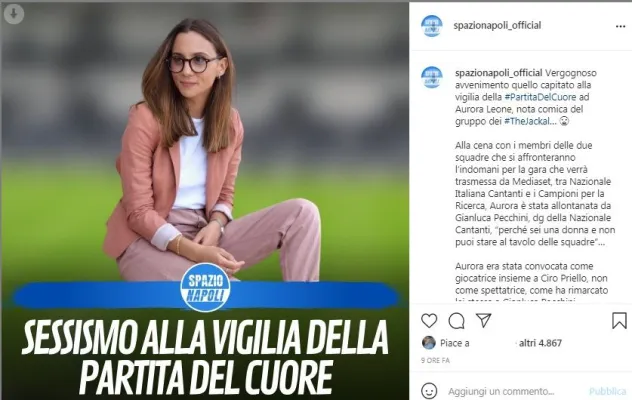This screenshot has height=400, width=632.
Task: Click the download arrow icon on image
Action: (x=14, y=15)
